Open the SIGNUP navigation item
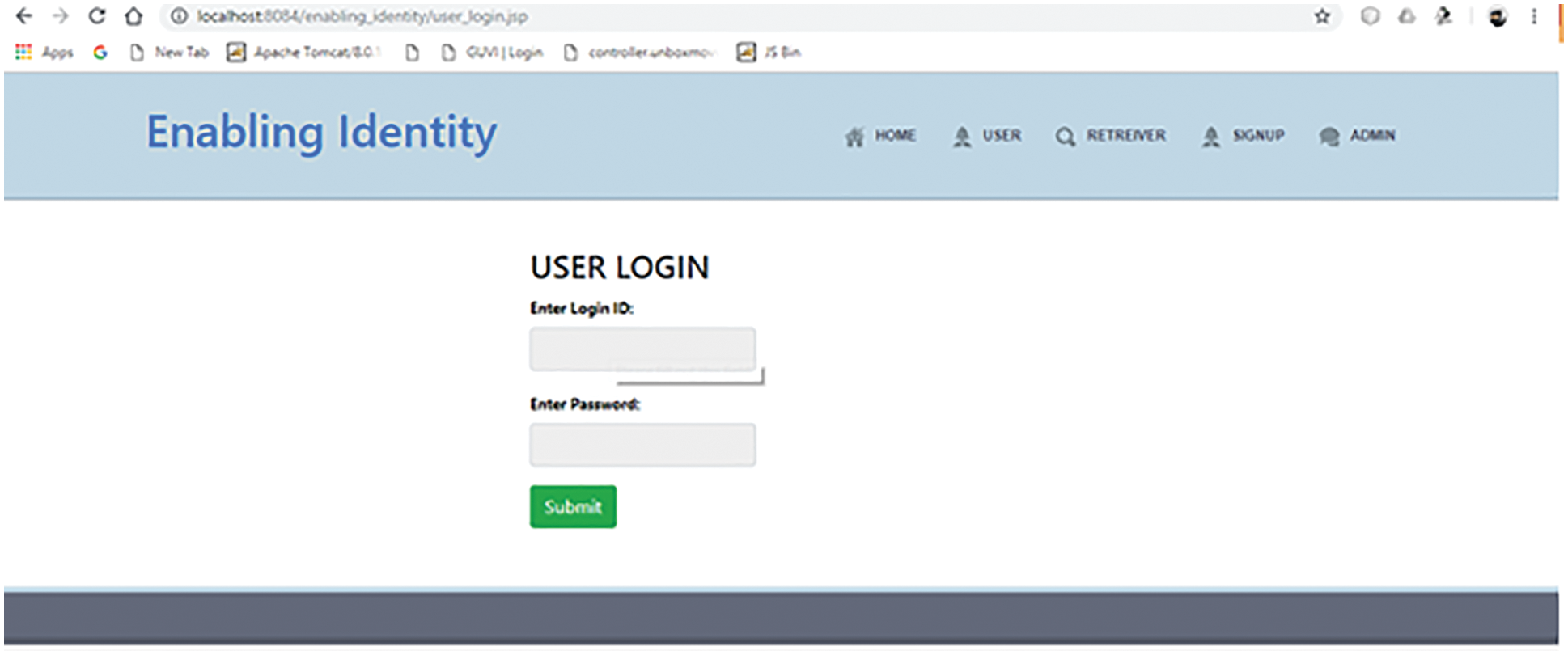 click(1244, 136)
